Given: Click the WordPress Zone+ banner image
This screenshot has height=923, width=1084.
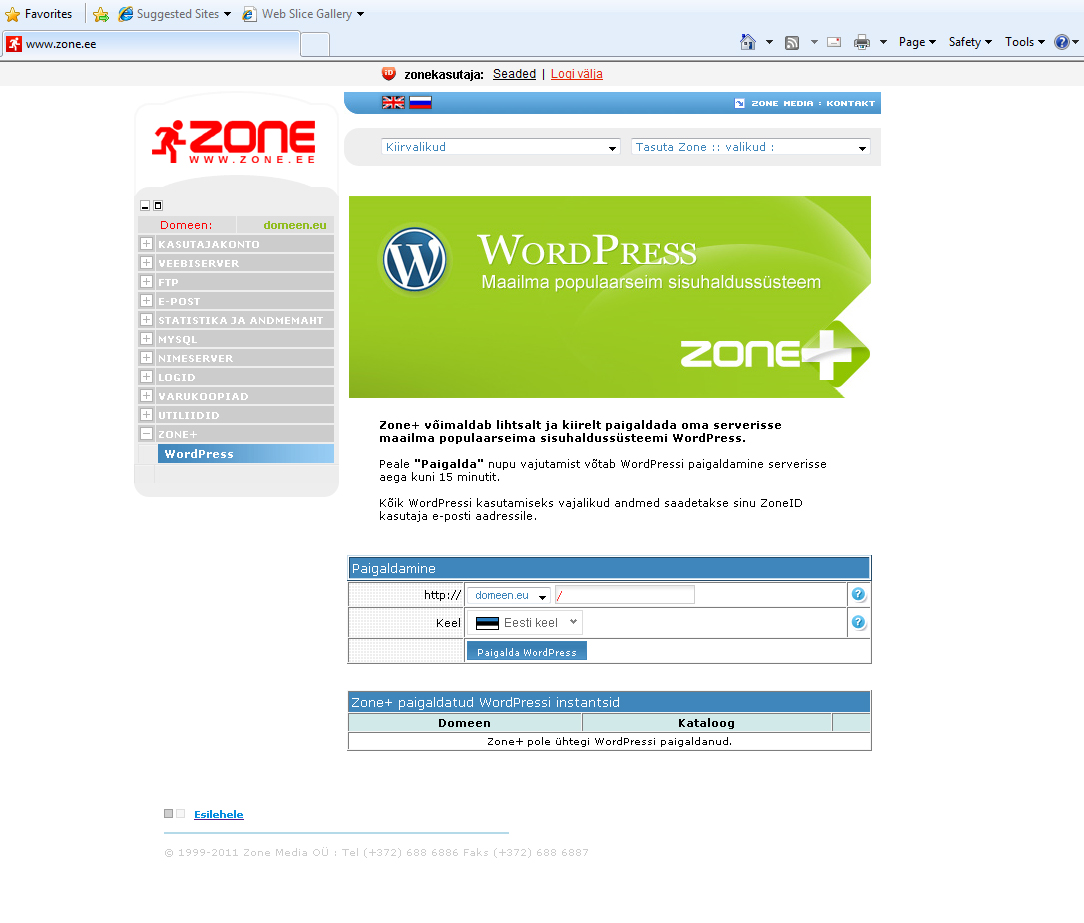Looking at the screenshot, I should [610, 297].
